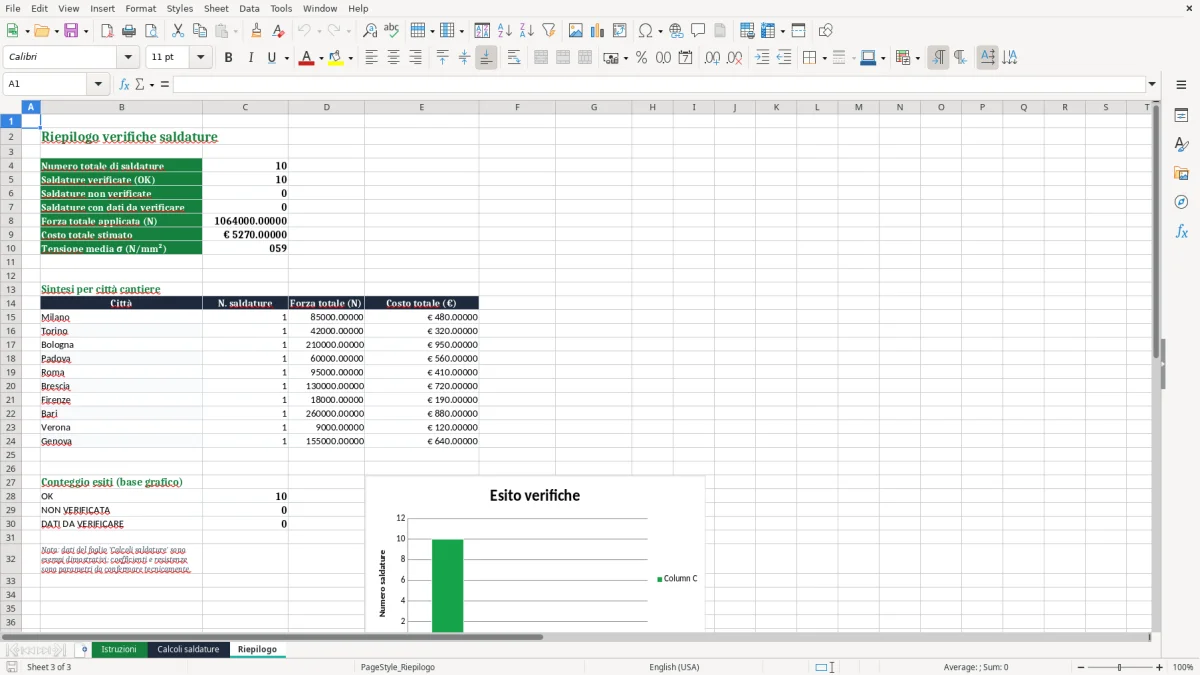1200x675 pixels.
Task: Run the Spelling check icon
Action: tap(391, 31)
